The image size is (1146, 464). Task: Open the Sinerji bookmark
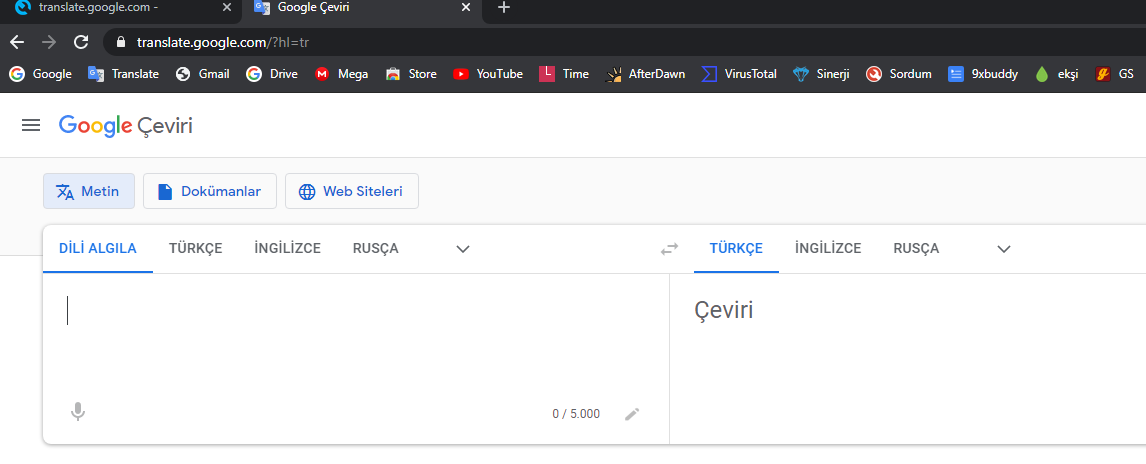821,74
